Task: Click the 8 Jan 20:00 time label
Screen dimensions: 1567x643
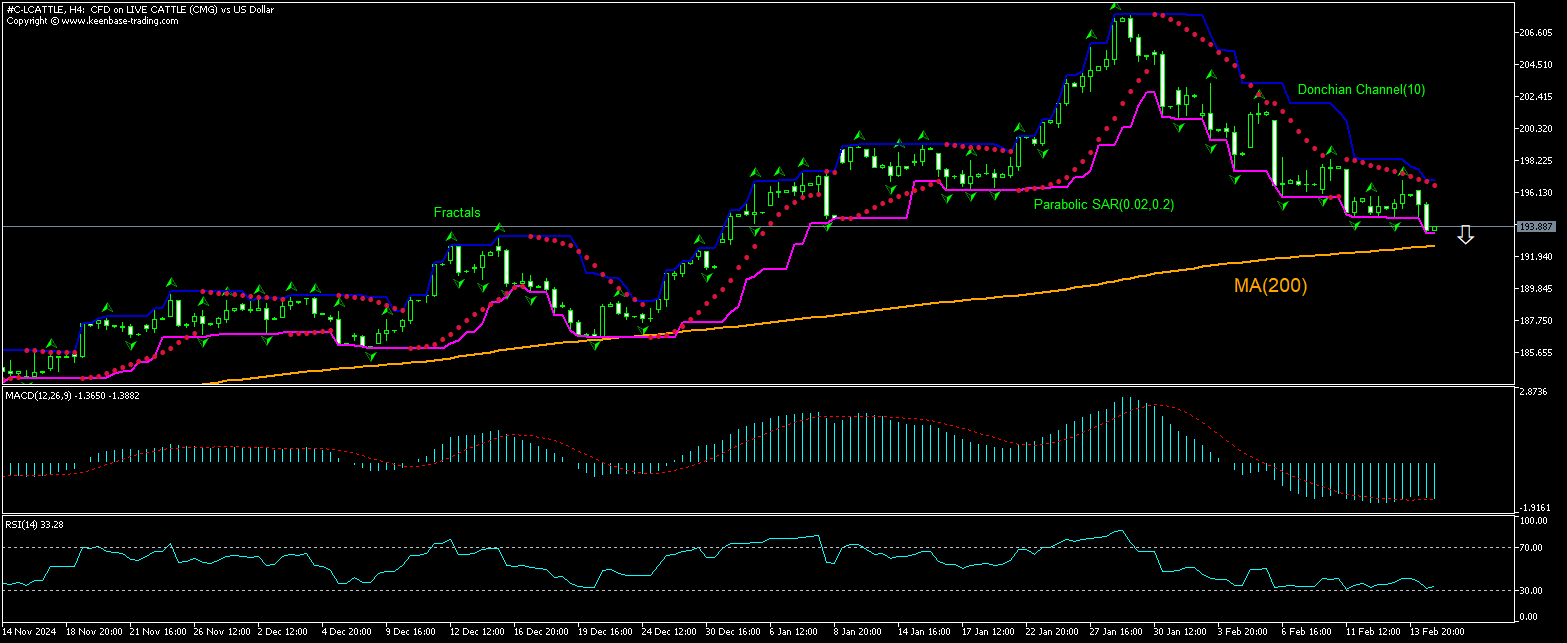Action: [x=857, y=633]
